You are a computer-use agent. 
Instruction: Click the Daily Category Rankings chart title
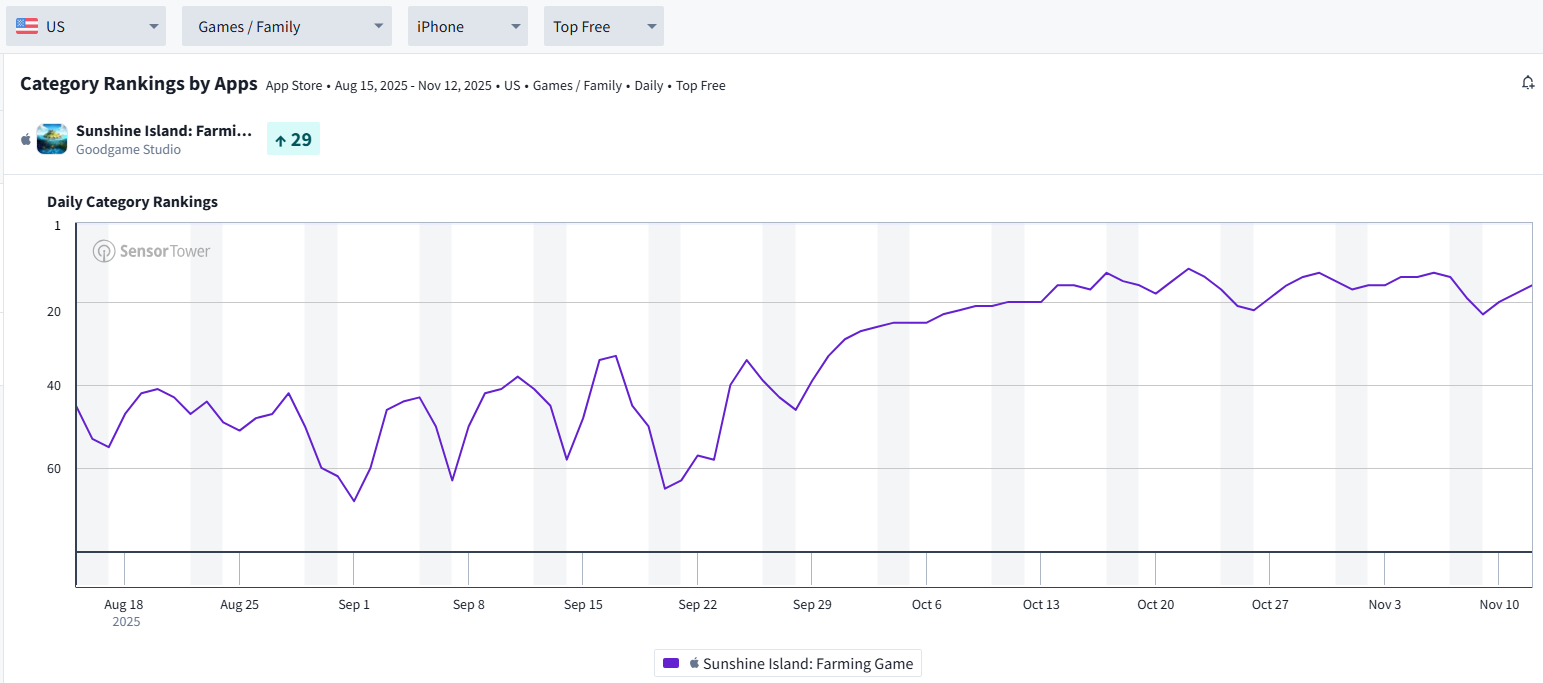click(x=132, y=202)
